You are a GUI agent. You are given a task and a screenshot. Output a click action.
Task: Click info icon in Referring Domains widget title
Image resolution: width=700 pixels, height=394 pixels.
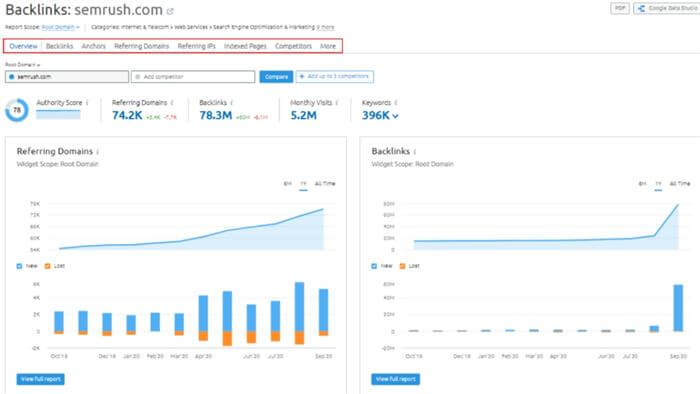pos(98,152)
